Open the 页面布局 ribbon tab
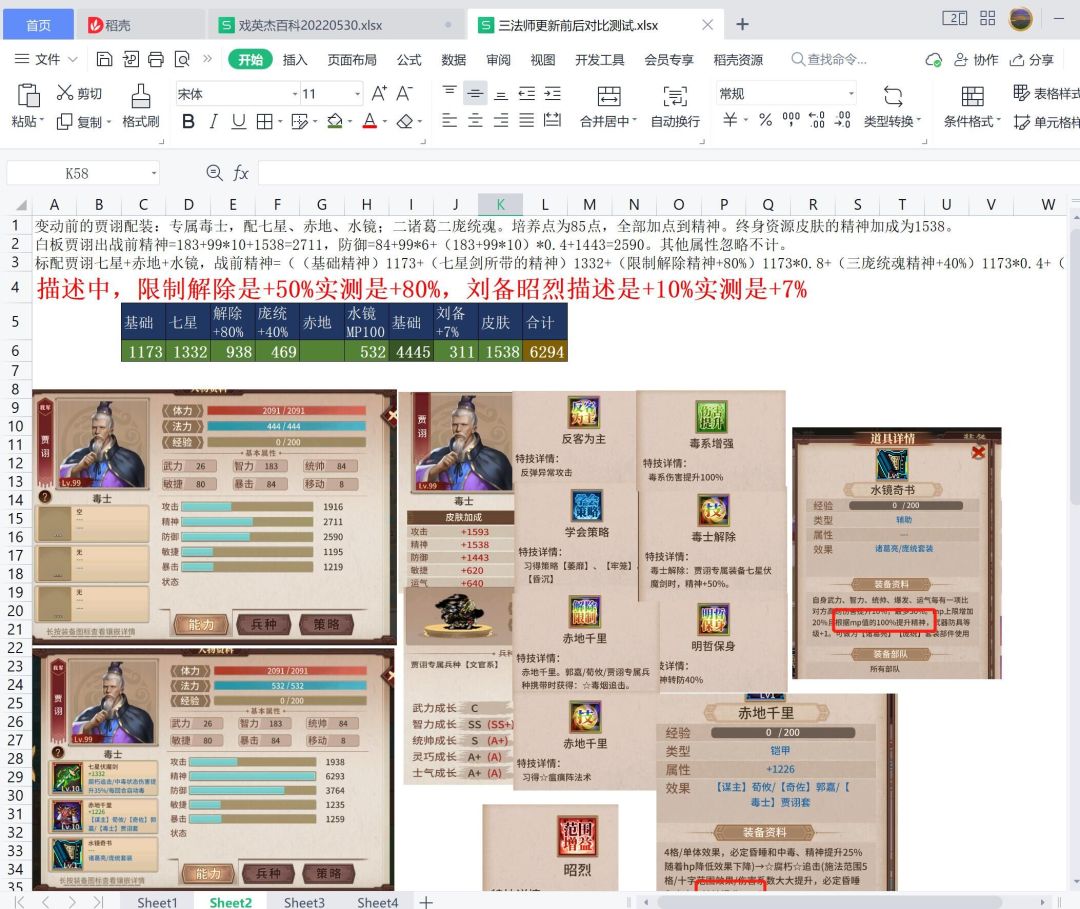Screen dimensions: 1080x909 point(352,60)
